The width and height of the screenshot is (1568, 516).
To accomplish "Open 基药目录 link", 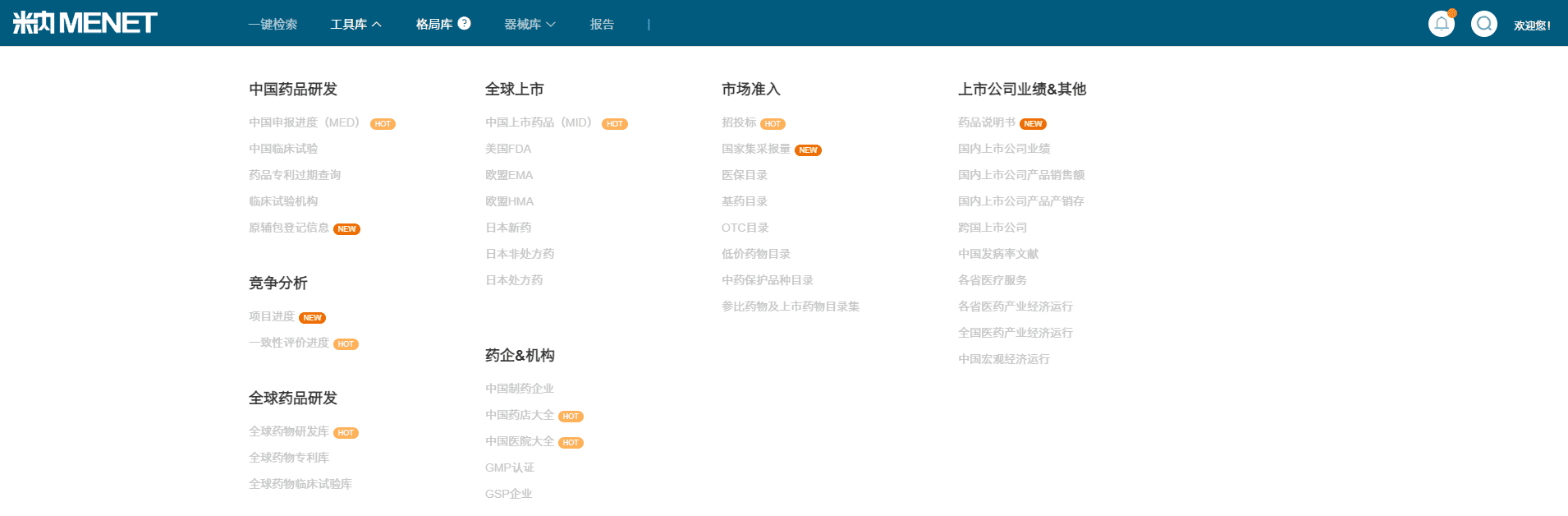I will click(x=745, y=201).
